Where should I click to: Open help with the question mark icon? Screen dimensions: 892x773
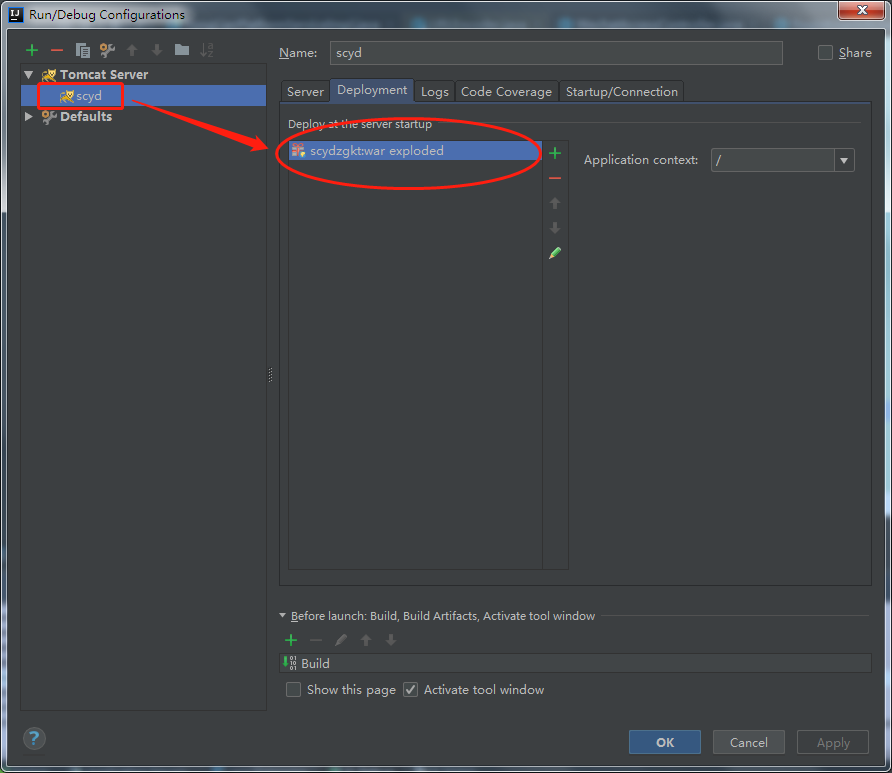[x=34, y=738]
